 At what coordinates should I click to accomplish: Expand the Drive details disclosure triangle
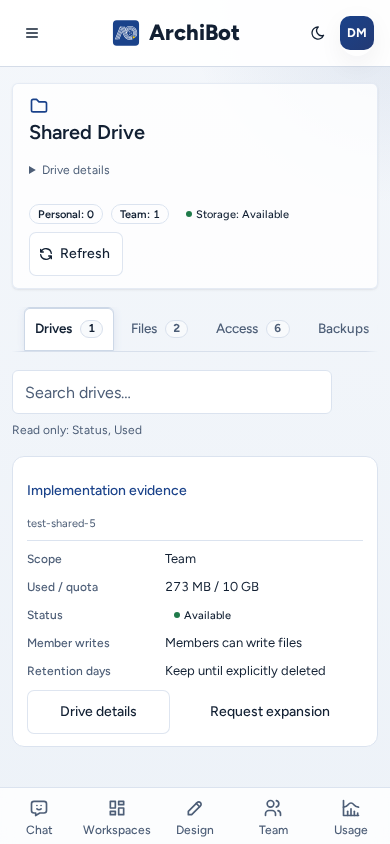coord(69,170)
